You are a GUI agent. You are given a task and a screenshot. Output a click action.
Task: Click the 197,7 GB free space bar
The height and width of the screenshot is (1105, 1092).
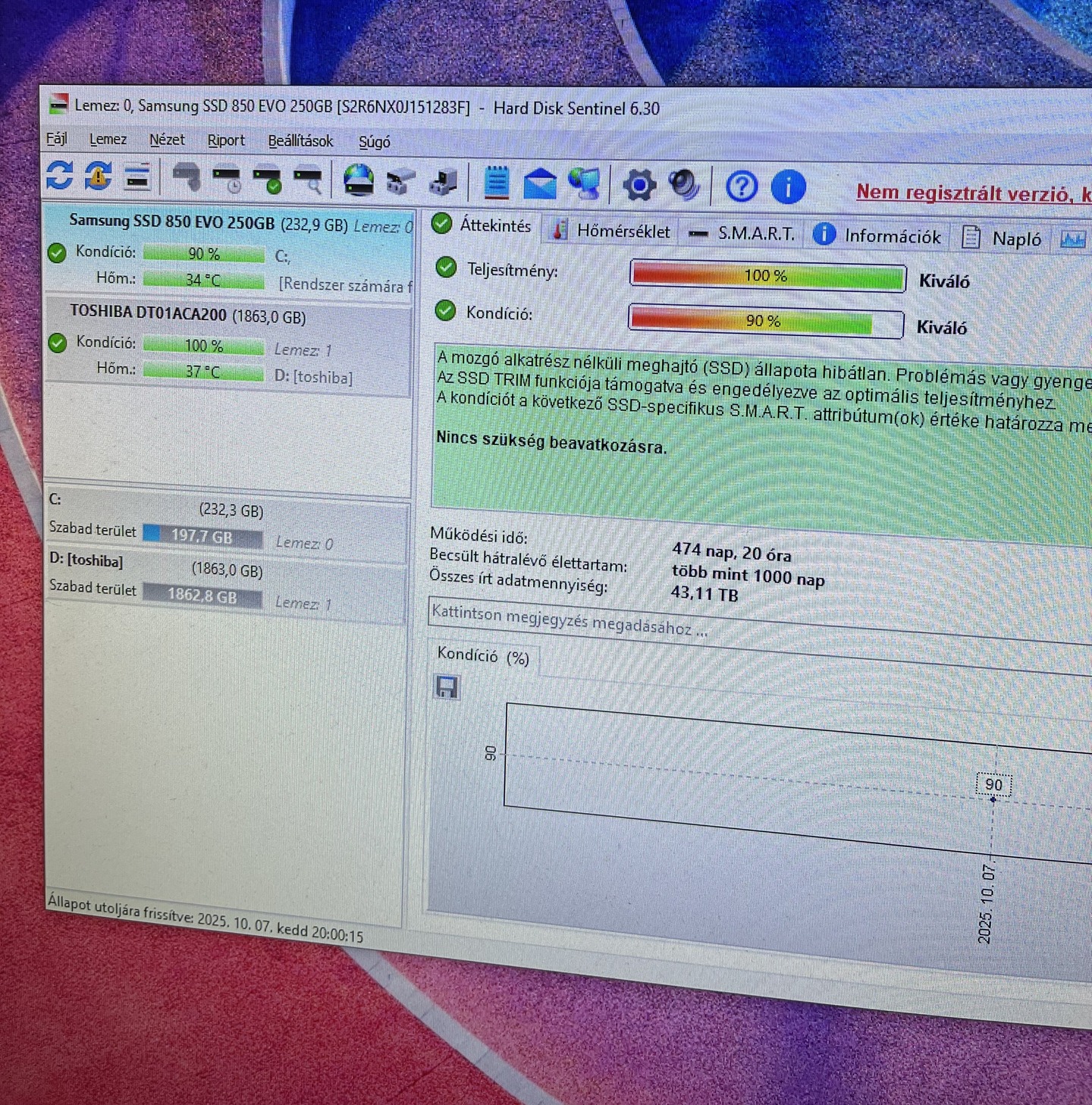pyautogui.click(x=202, y=536)
